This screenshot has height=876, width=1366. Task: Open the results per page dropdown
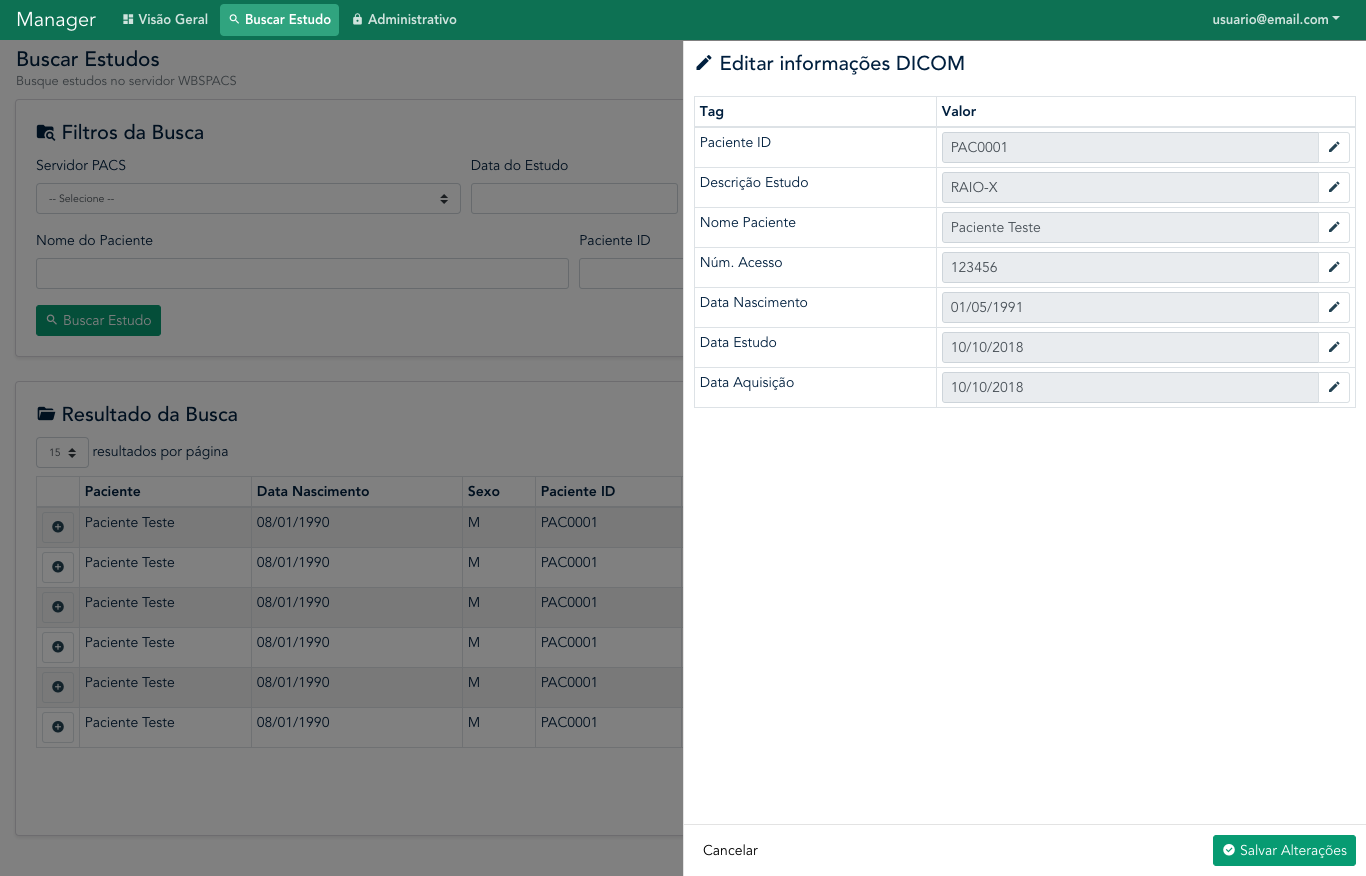(62, 452)
